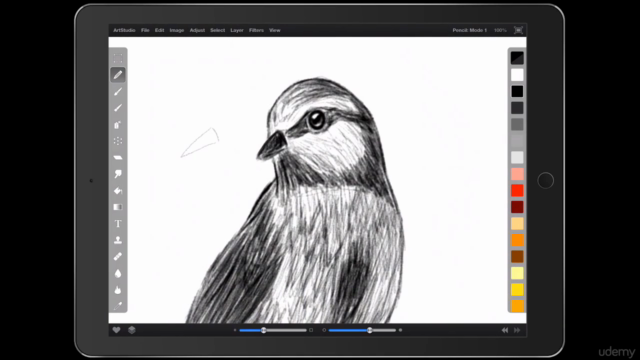The image size is (640, 360).
Task: Pick the brown swatch
Action: [517, 257]
